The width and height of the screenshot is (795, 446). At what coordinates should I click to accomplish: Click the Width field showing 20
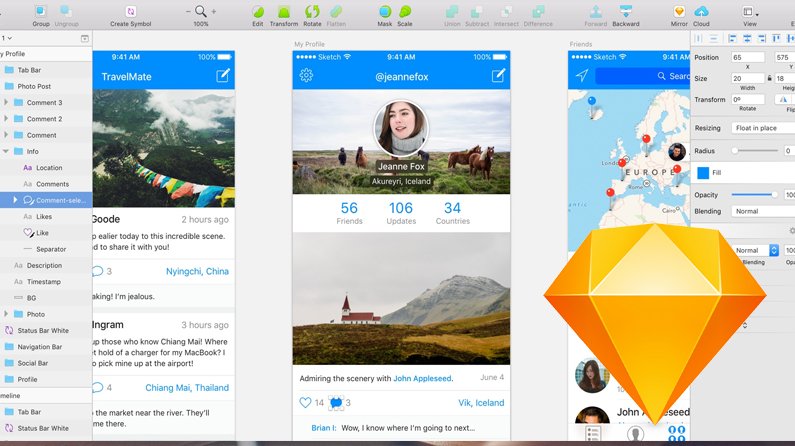(x=747, y=78)
